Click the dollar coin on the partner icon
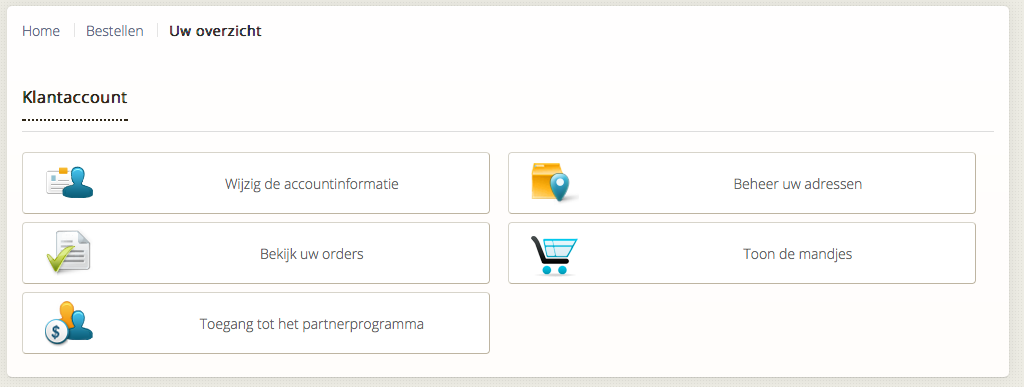The image size is (1024, 387). (x=56, y=332)
